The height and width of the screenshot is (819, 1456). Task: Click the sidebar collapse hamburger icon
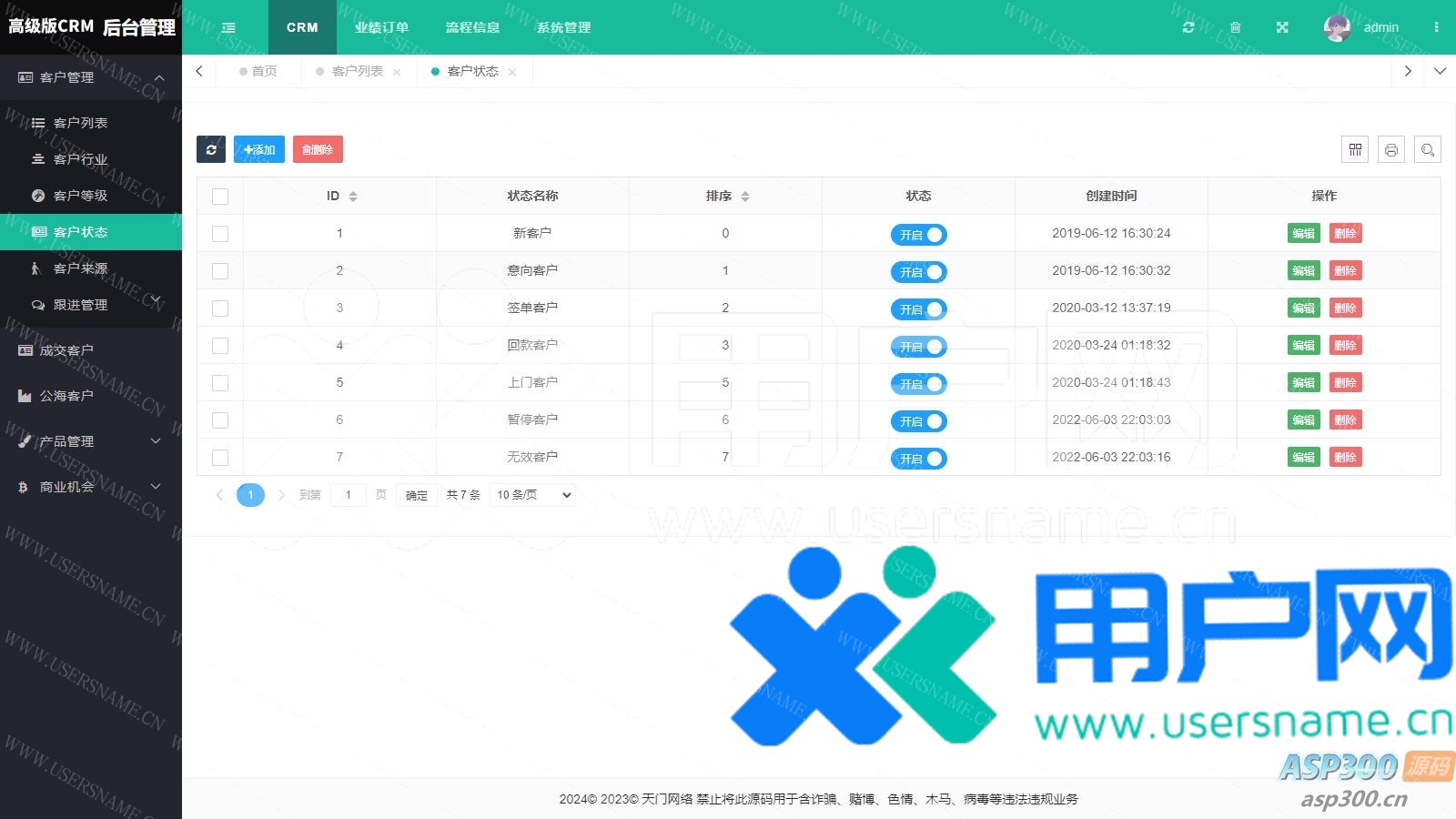pos(228,27)
